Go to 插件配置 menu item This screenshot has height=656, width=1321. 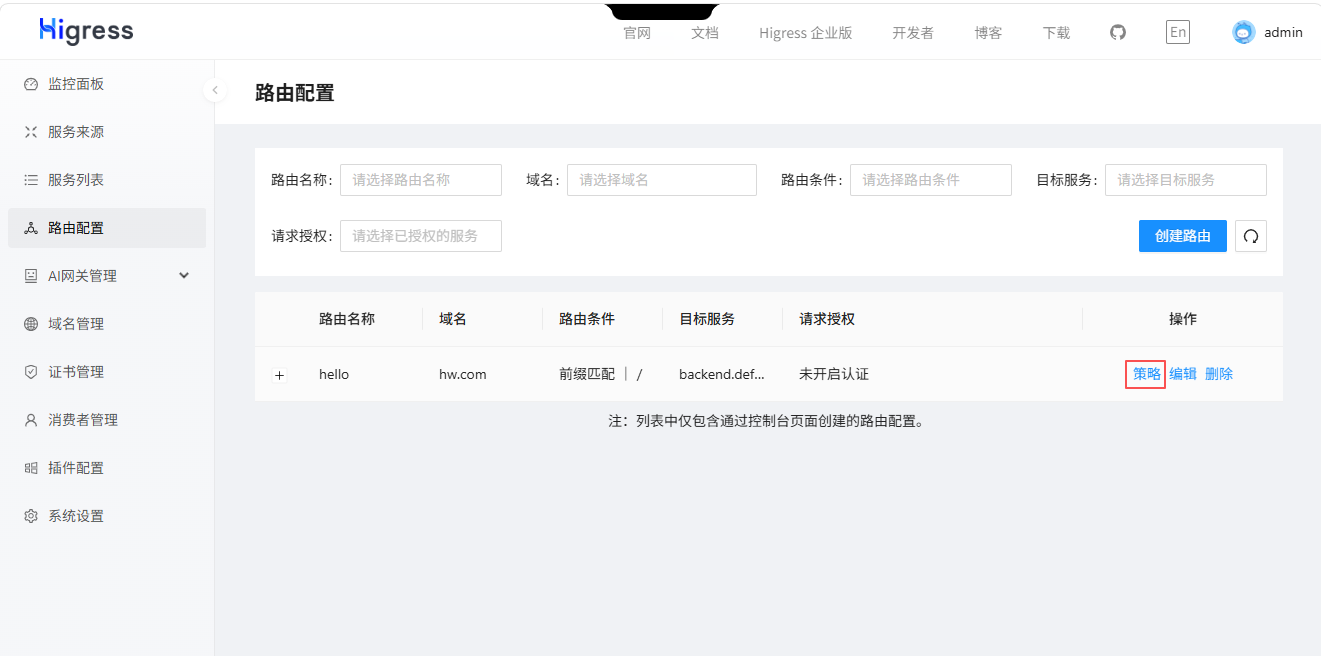[x=107, y=468]
